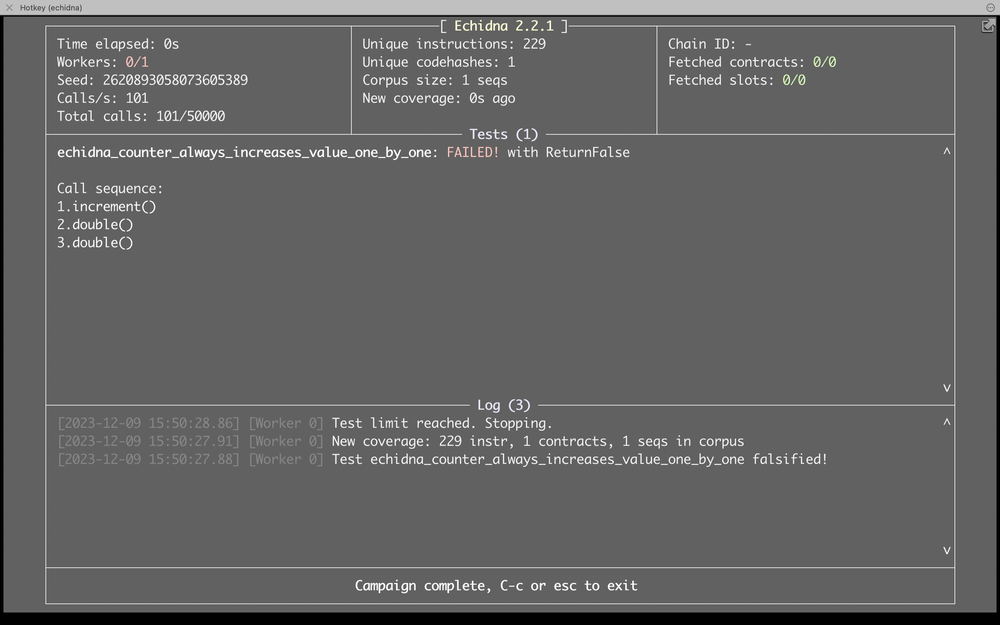
Task: Click Total calls: 101/50000 line
Action: coord(141,116)
